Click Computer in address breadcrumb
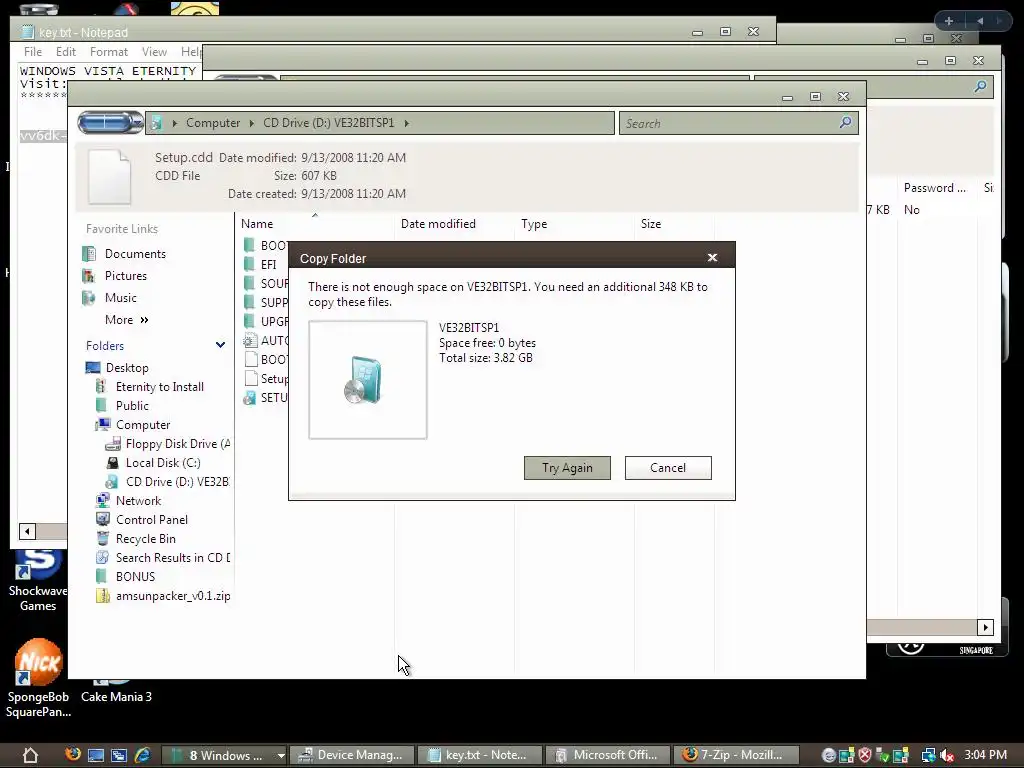Screen dimensions: 1024x768 tap(213, 123)
